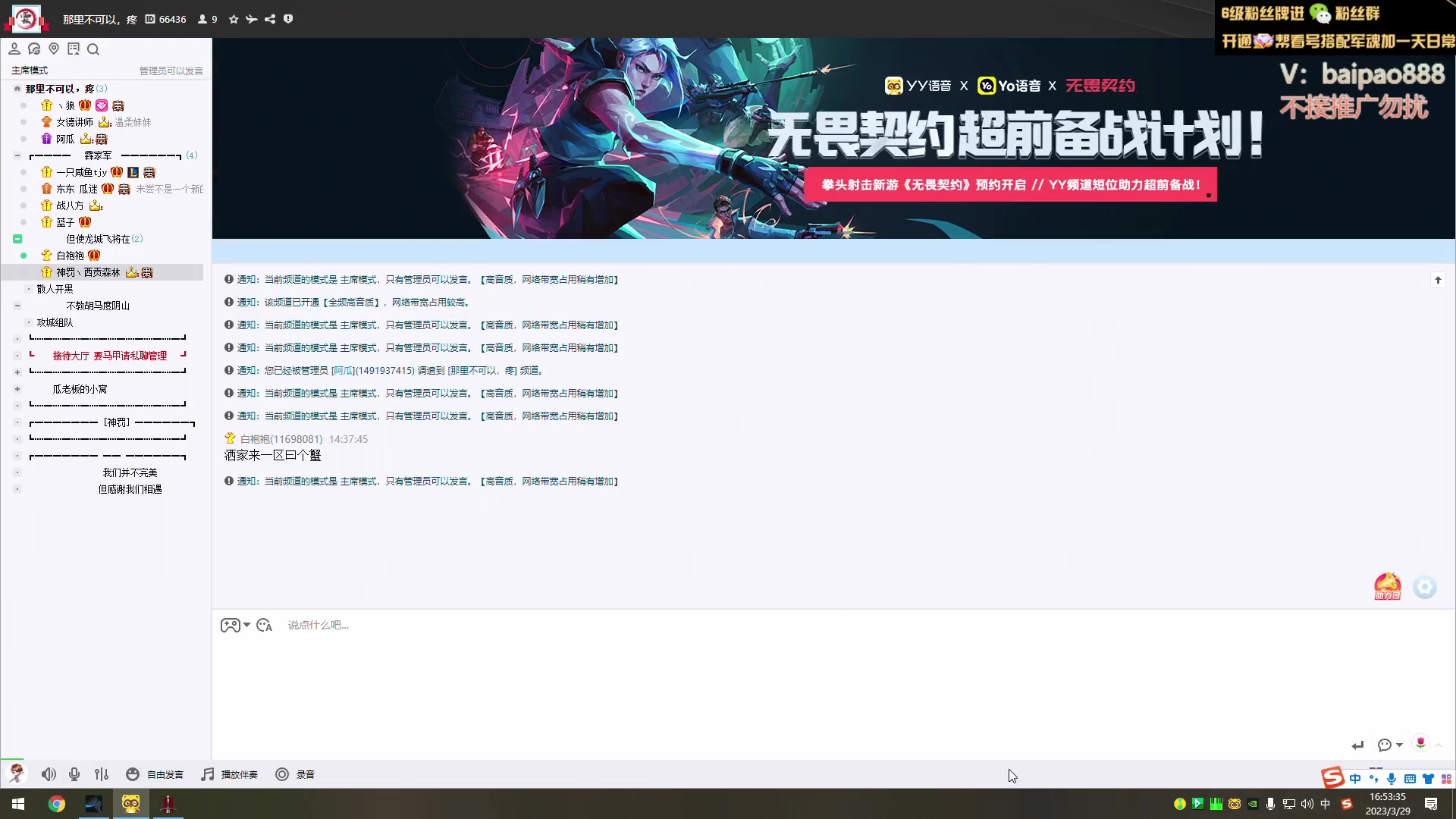This screenshot has height=819, width=1456.
Task: Click 白袍袍(11698081) username in chat
Action: 281,439
